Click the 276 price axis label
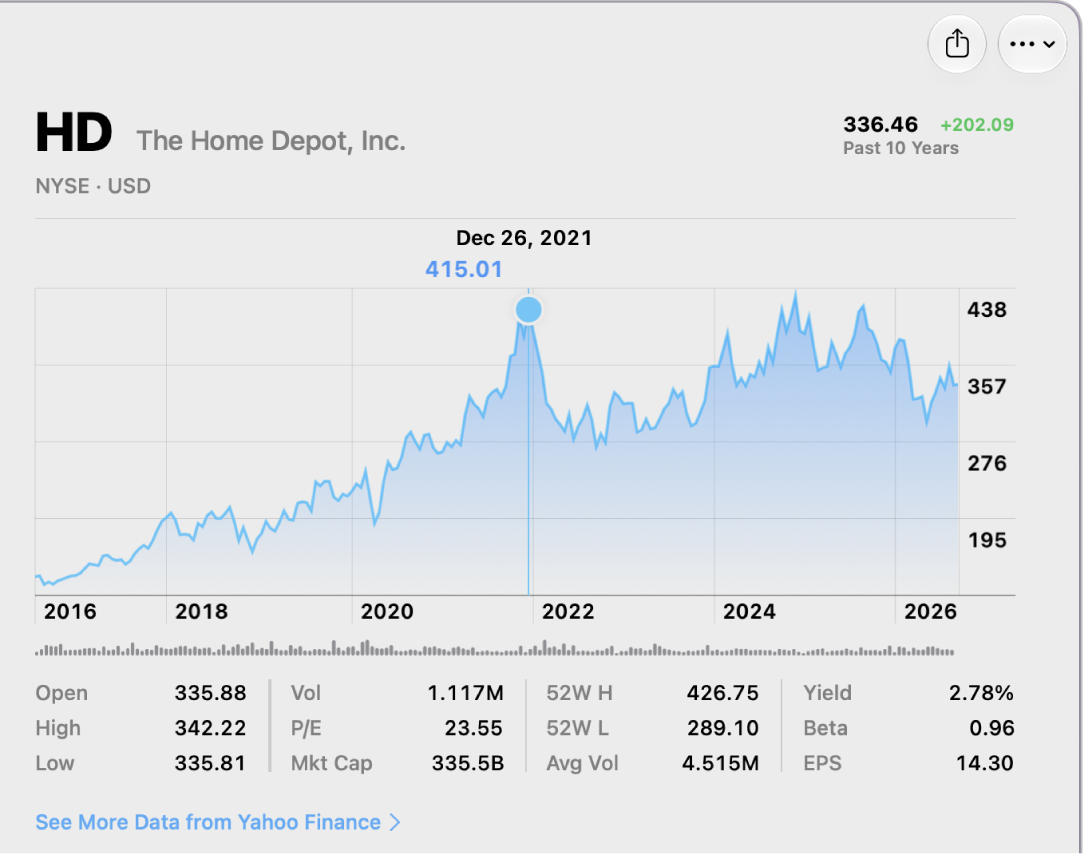This screenshot has width=1084, height=854. tap(987, 463)
